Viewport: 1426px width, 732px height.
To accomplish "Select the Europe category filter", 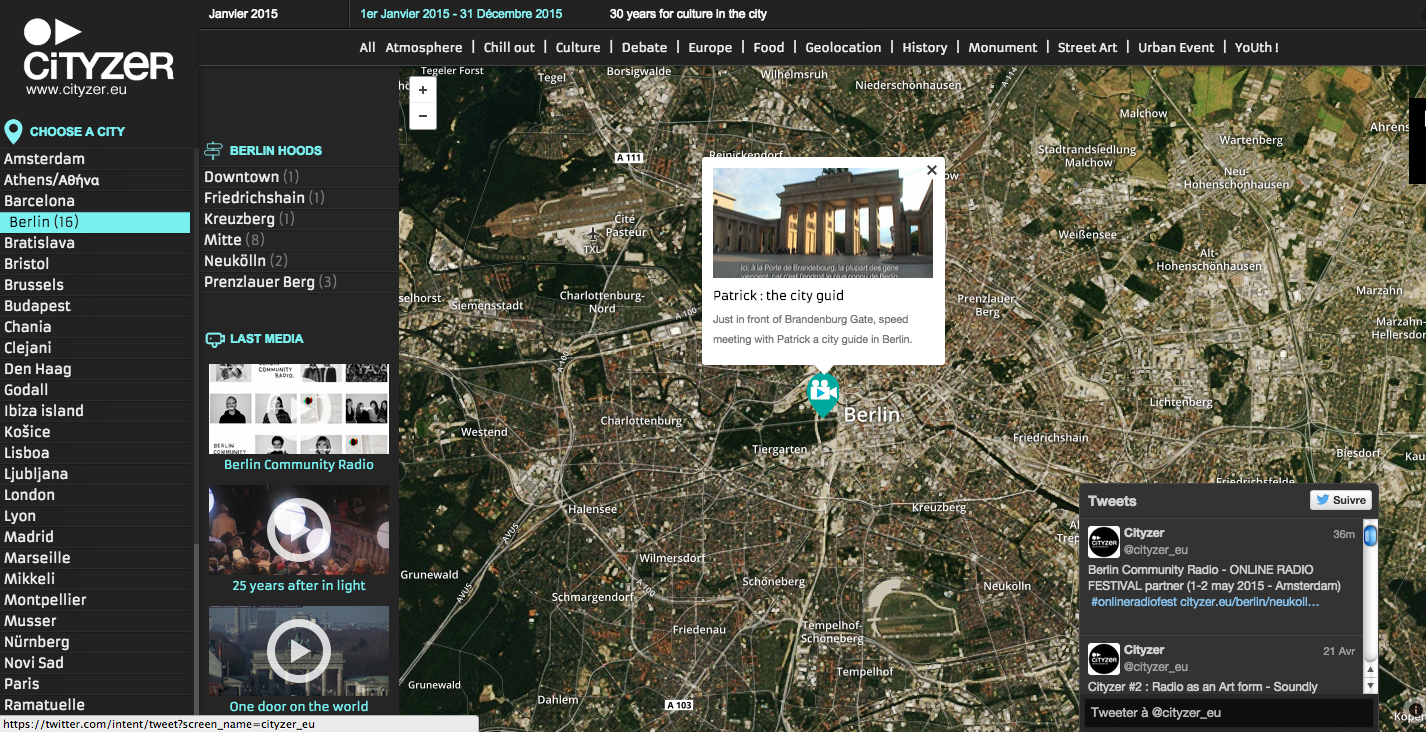I will 710,47.
